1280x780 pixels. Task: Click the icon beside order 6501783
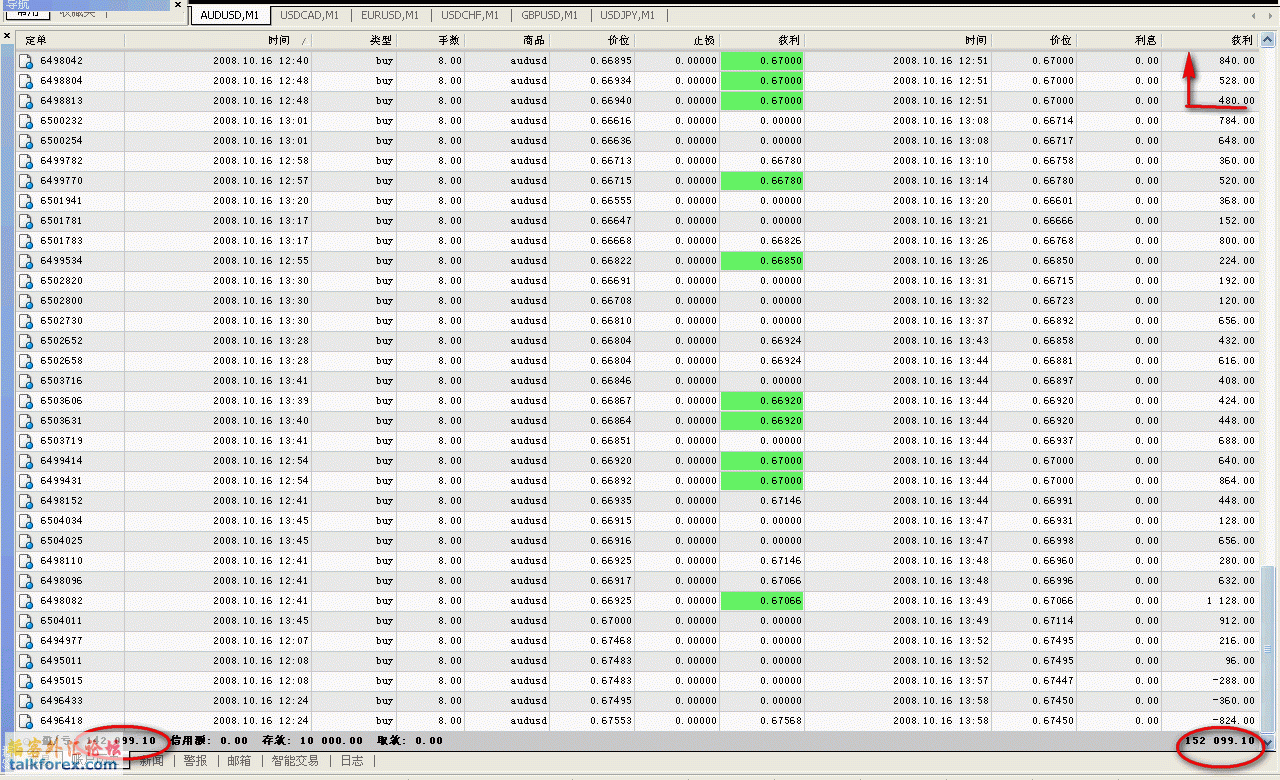pos(27,241)
